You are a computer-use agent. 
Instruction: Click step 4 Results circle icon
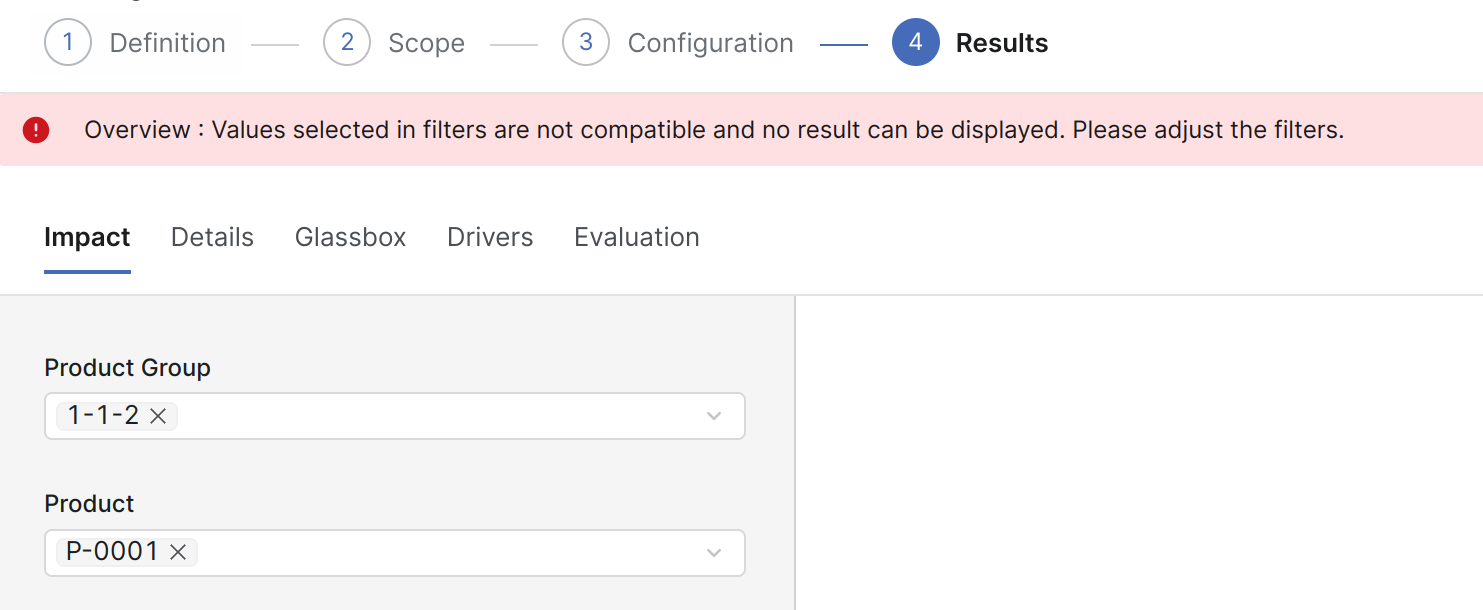(916, 43)
